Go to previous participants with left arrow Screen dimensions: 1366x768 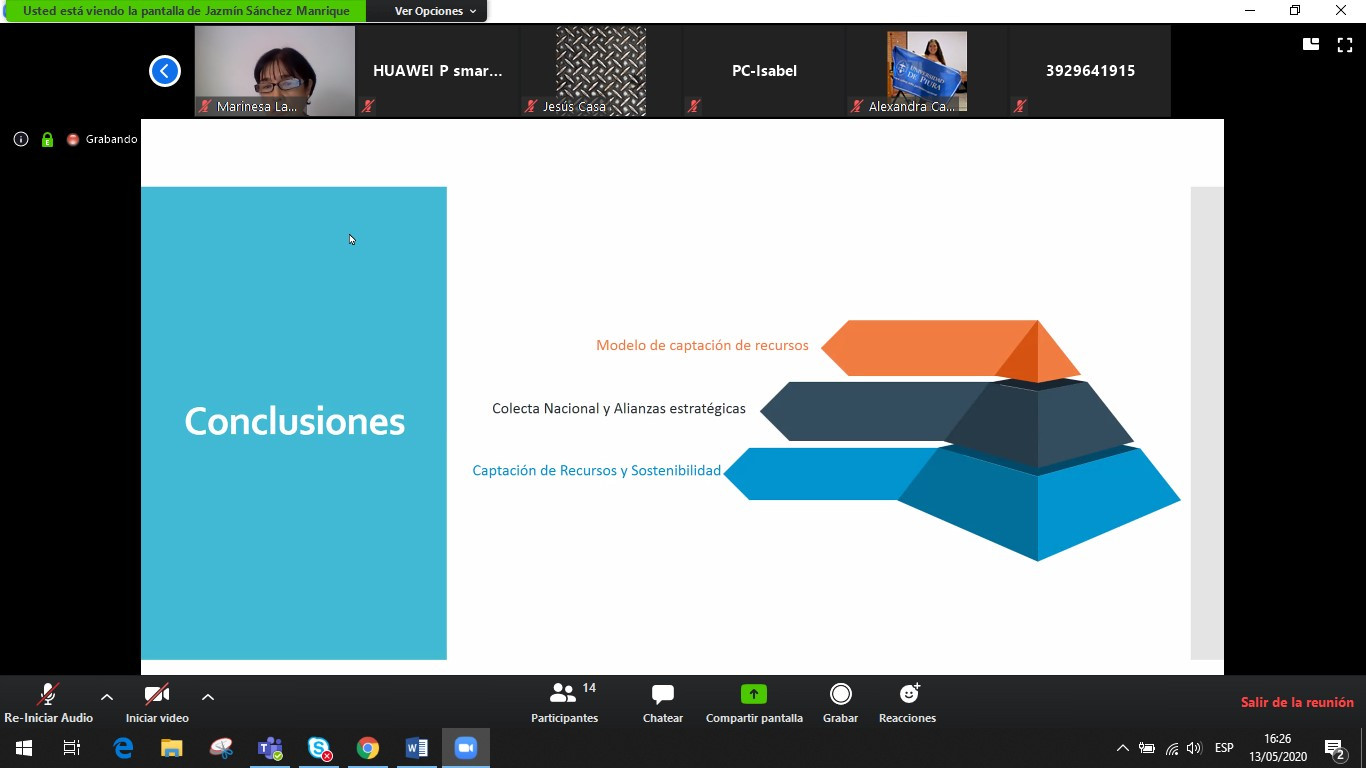tap(165, 71)
